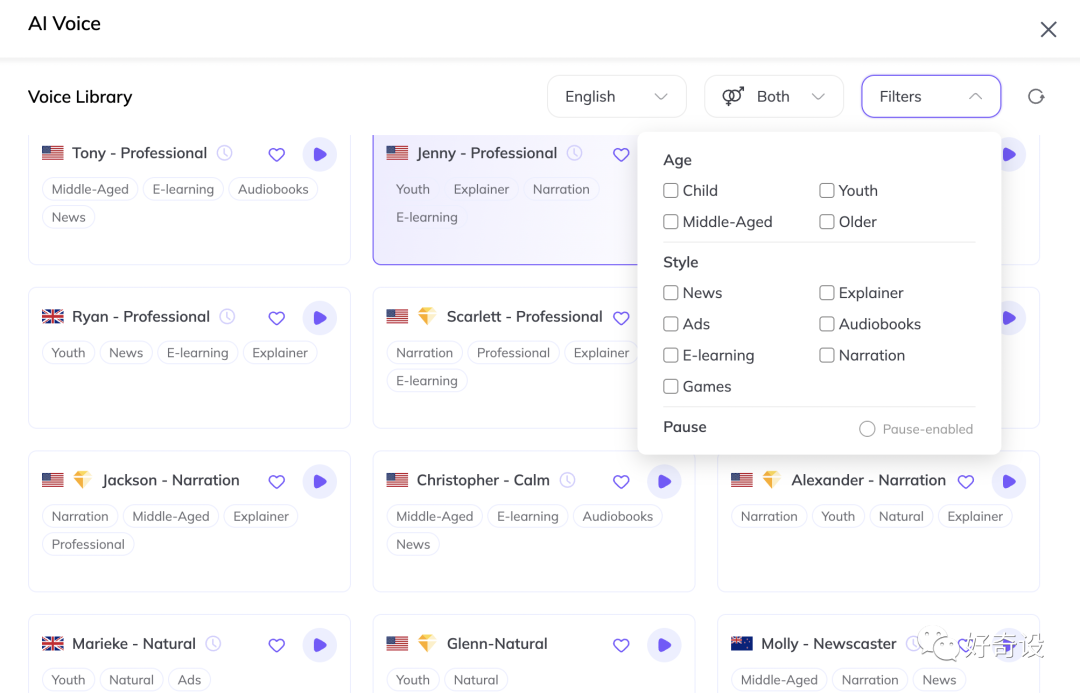Play the Ryan - Professional voice preview
Image resolution: width=1080 pixels, height=693 pixels.
[320, 318]
